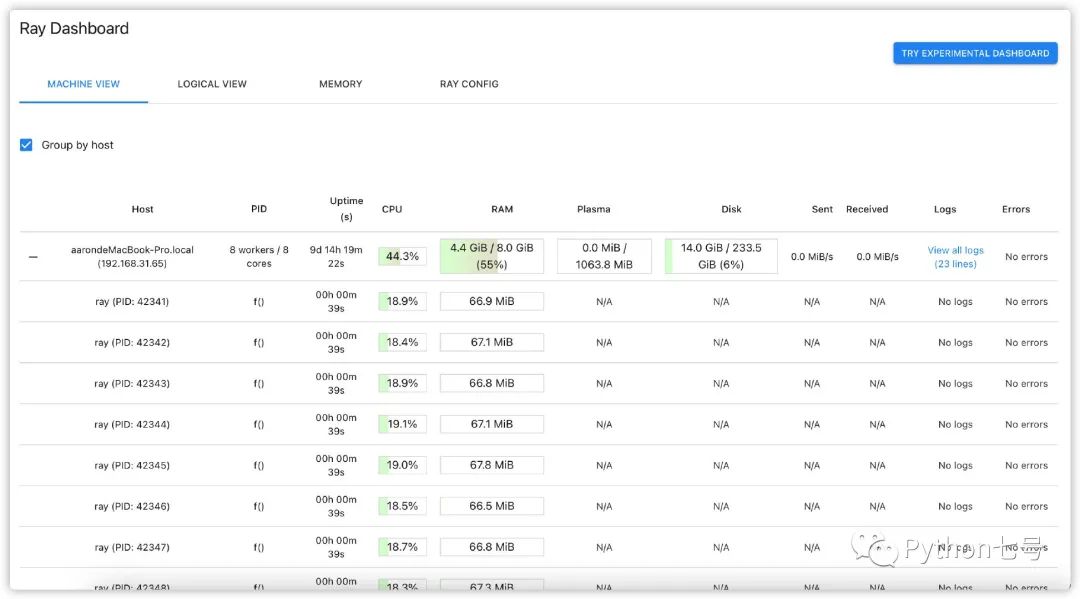
Task: Click the Disk usage bar 14.0 GiB / 233.5 GiB
Action: pos(721,256)
